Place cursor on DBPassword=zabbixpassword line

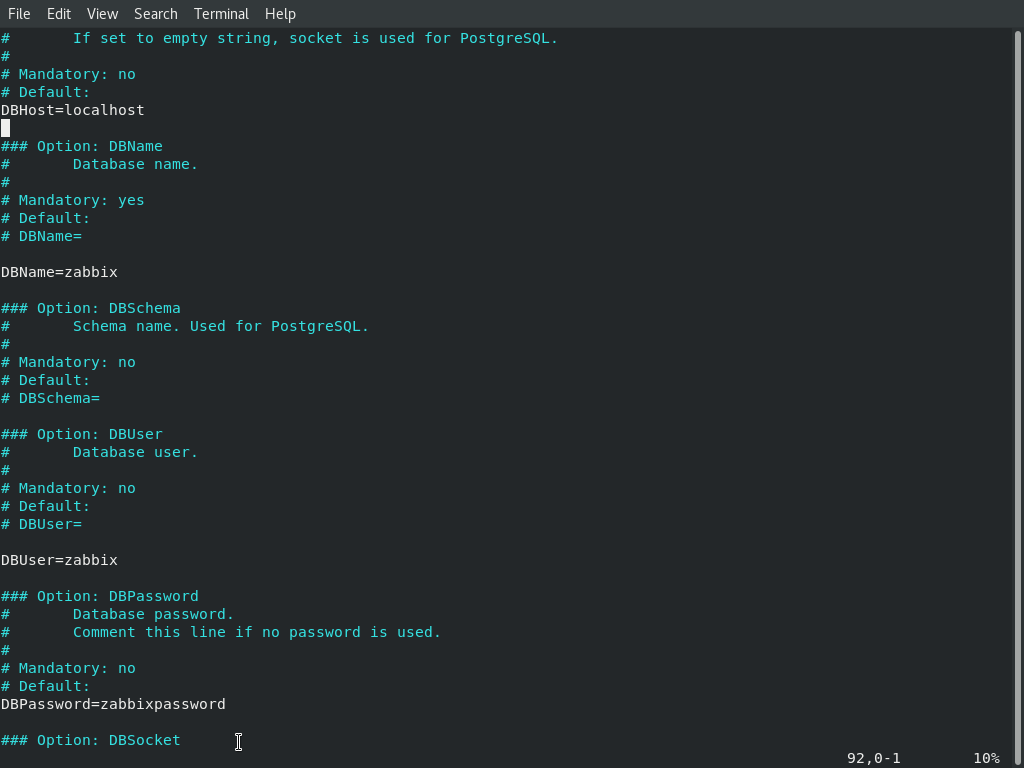[x=113, y=704]
